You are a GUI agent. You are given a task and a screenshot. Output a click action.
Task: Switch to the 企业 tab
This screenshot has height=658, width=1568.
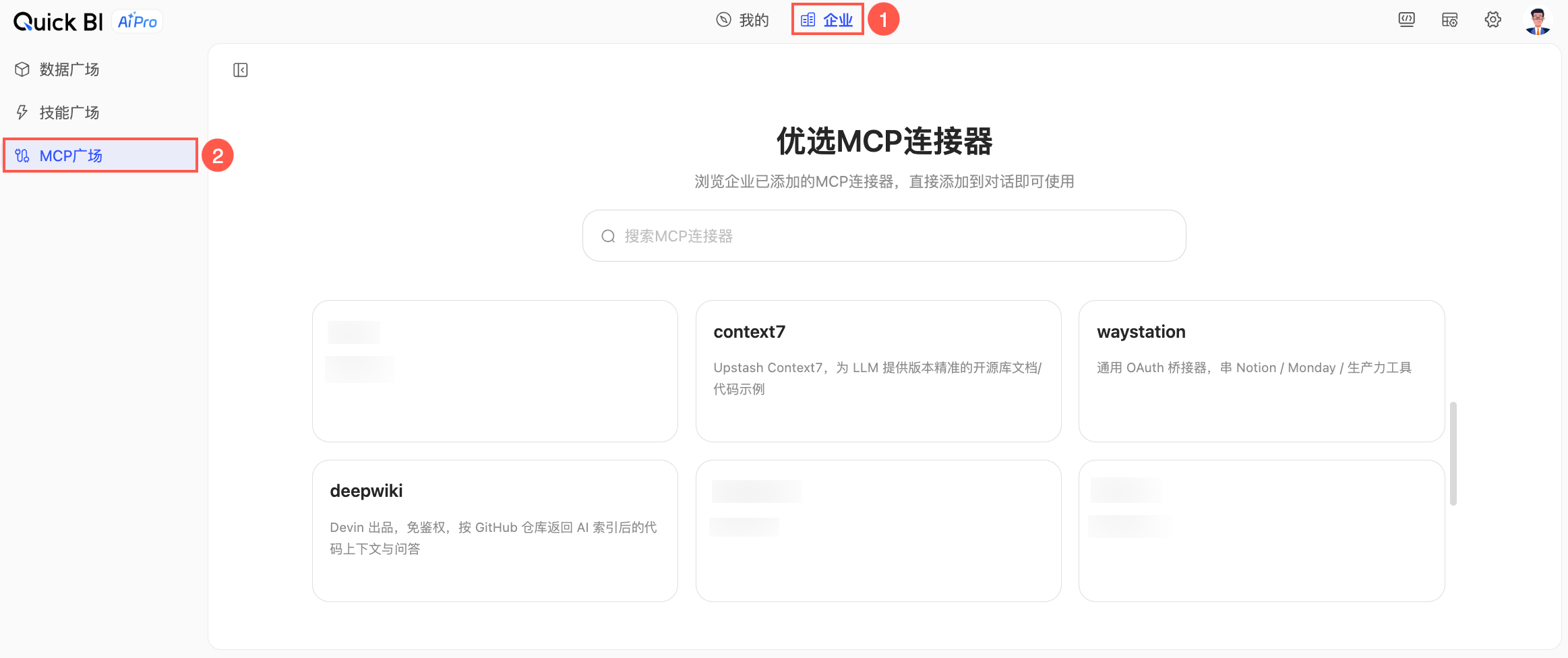coord(827,20)
